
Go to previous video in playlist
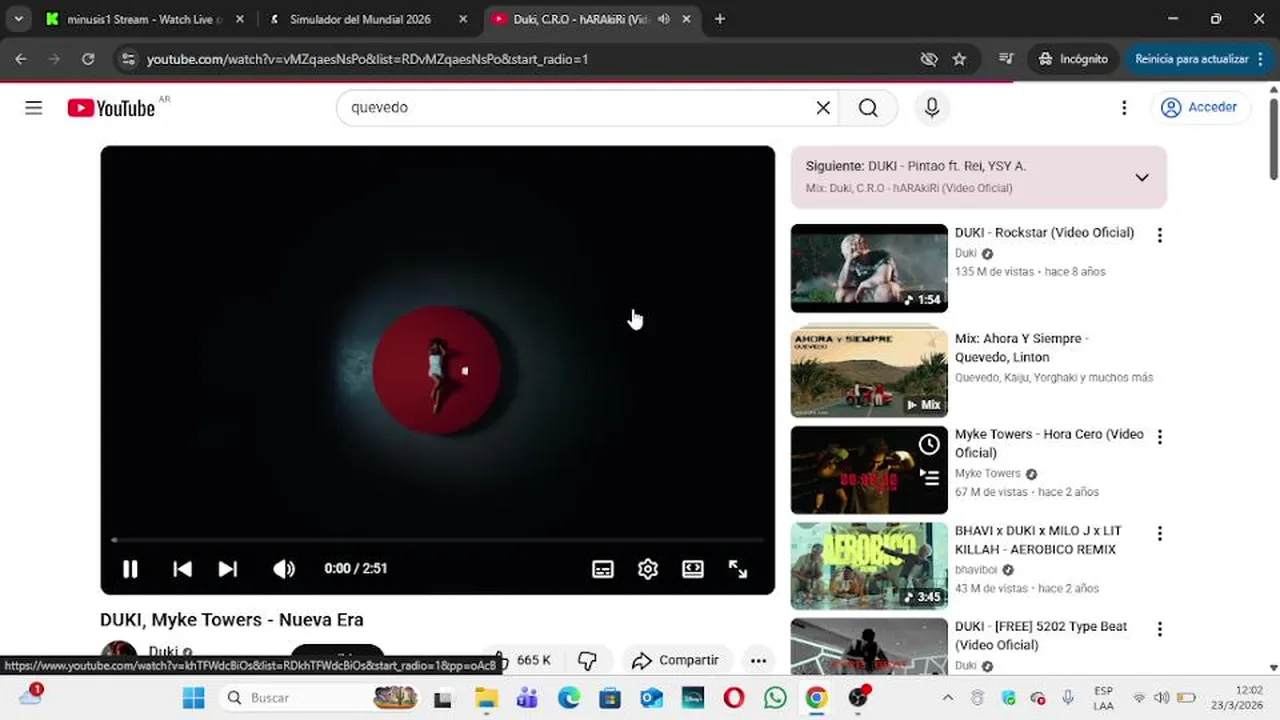tap(182, 569)
